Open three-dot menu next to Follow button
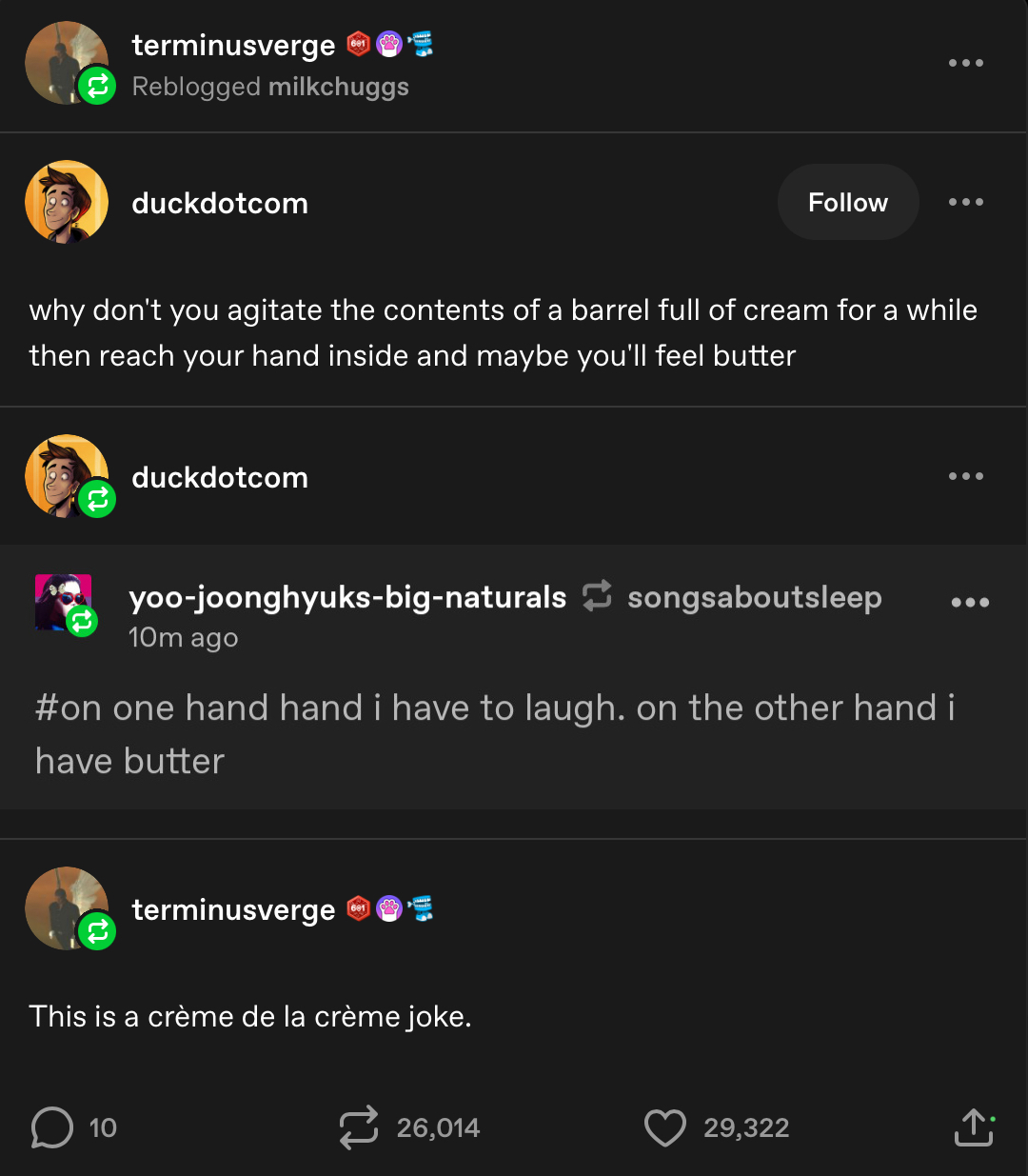This screenshot has width=1028, height=1176. [x=965, y=202]
